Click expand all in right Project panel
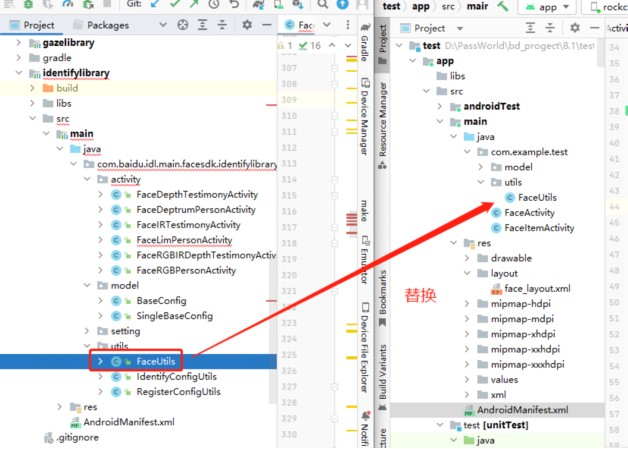The image size is (628, 449). (x=530, y=28)
